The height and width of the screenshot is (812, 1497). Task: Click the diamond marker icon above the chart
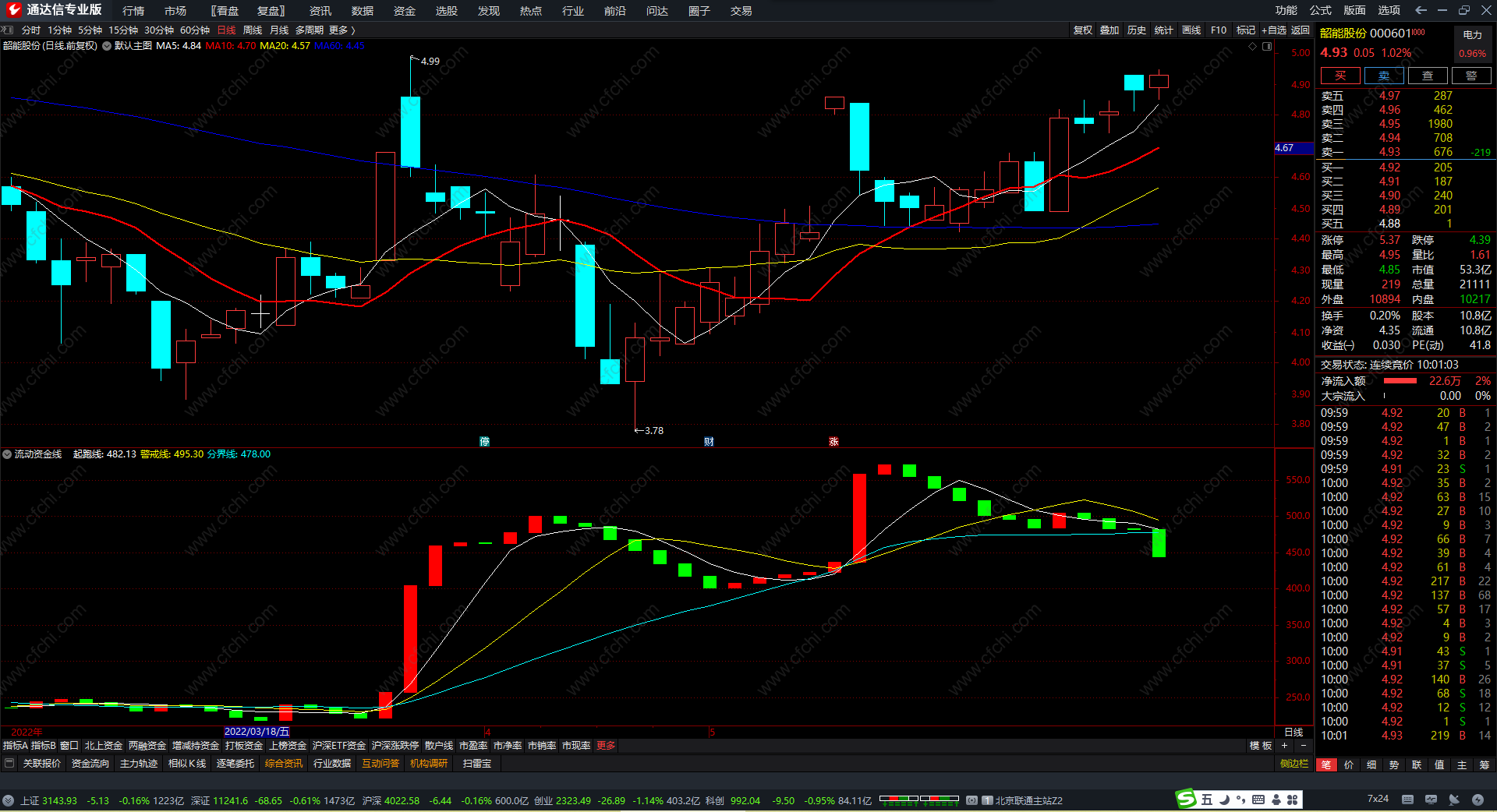point(1253,47)
